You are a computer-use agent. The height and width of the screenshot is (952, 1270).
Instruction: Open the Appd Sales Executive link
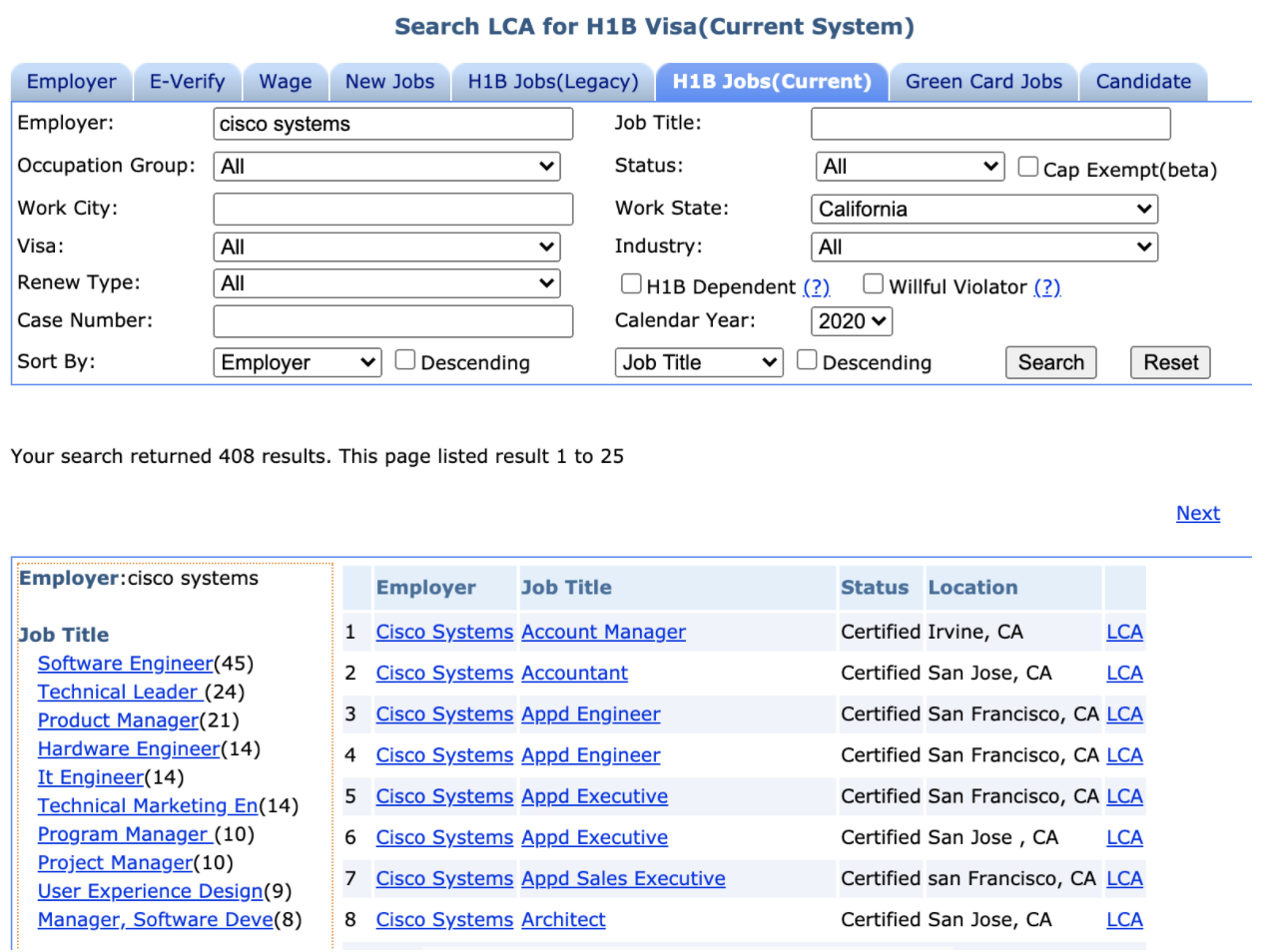tap(623, 879)
